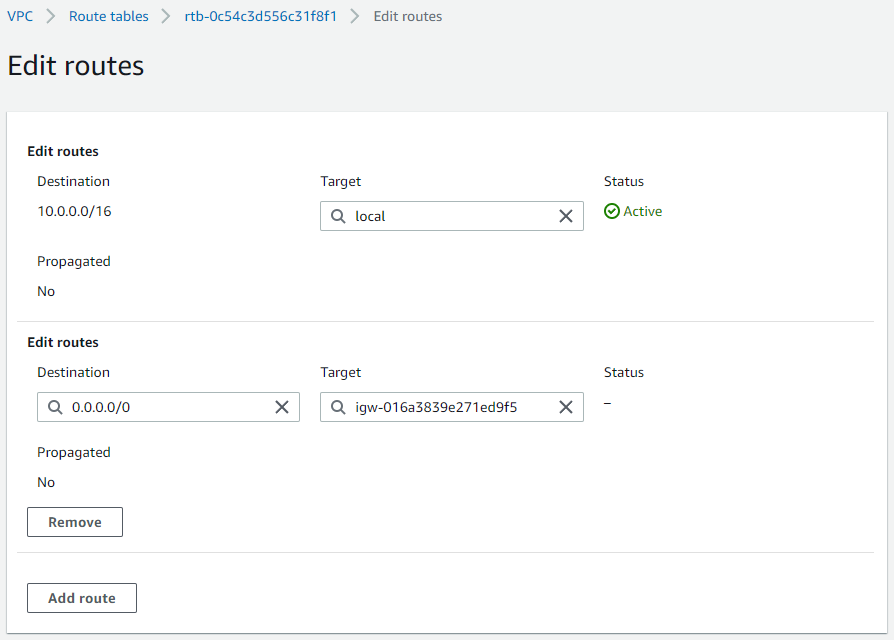Screen dimensions: 894x640
Task: Open the VPC breadcrumb link
Action: [x=20, y=16]
